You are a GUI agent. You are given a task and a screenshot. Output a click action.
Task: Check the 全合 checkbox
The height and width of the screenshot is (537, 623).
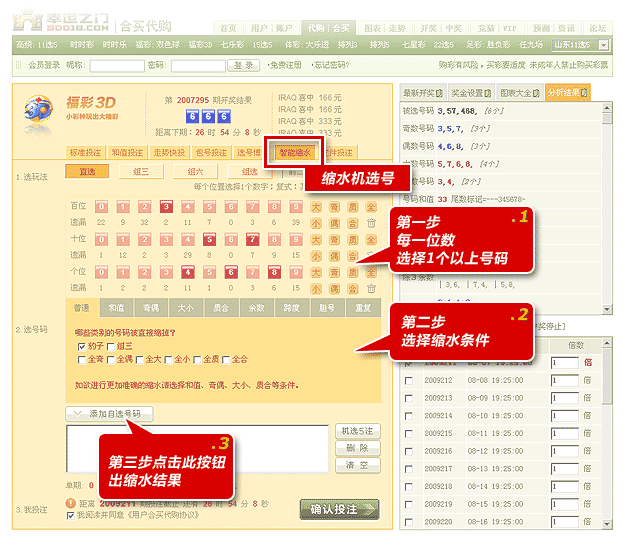(x=226, y=360)
